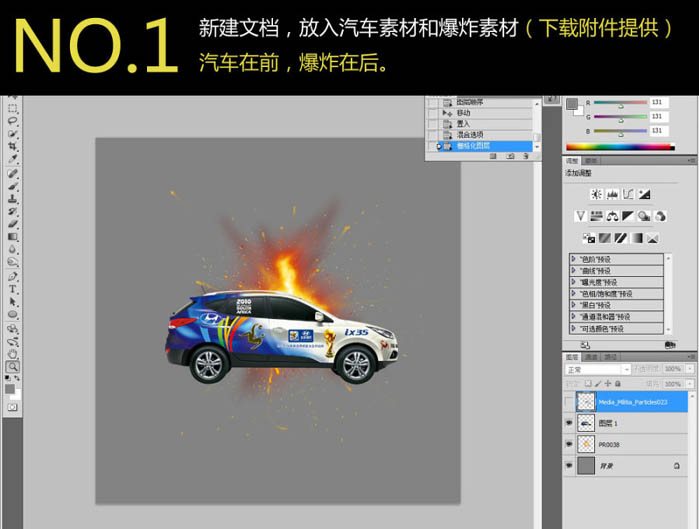
Task: Toggle lock position
Action: pos(608,383)
